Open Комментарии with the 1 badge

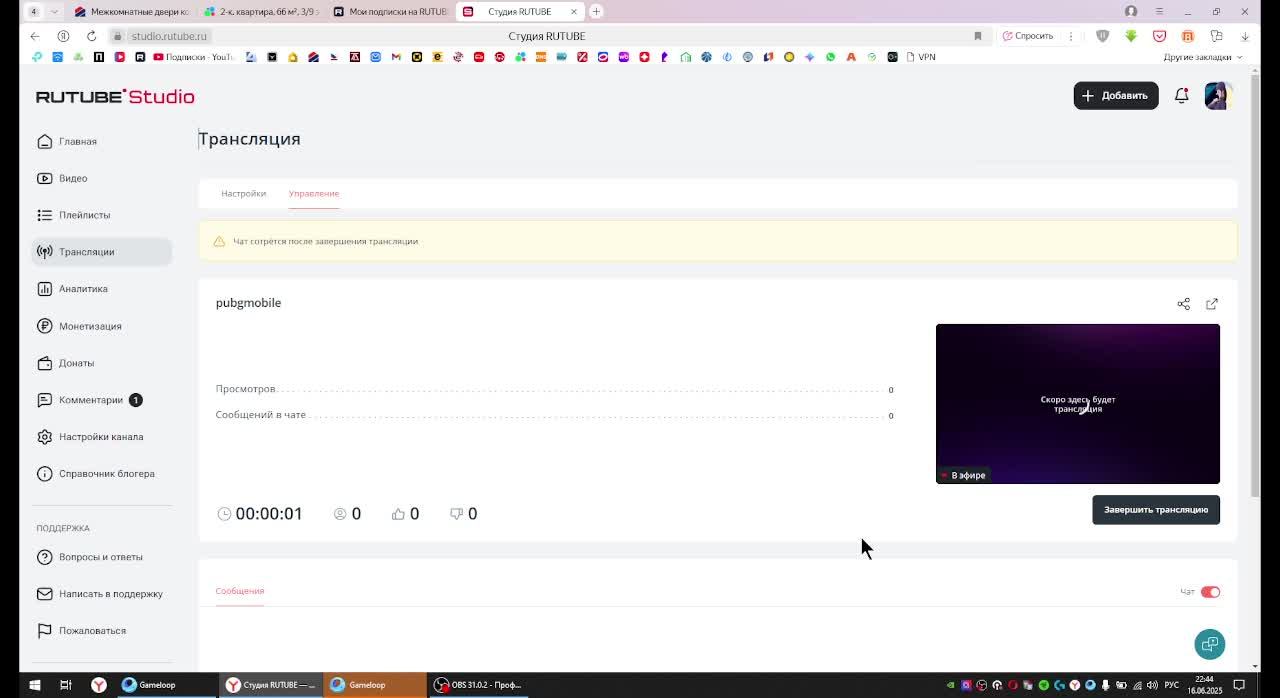click(90, 400)
